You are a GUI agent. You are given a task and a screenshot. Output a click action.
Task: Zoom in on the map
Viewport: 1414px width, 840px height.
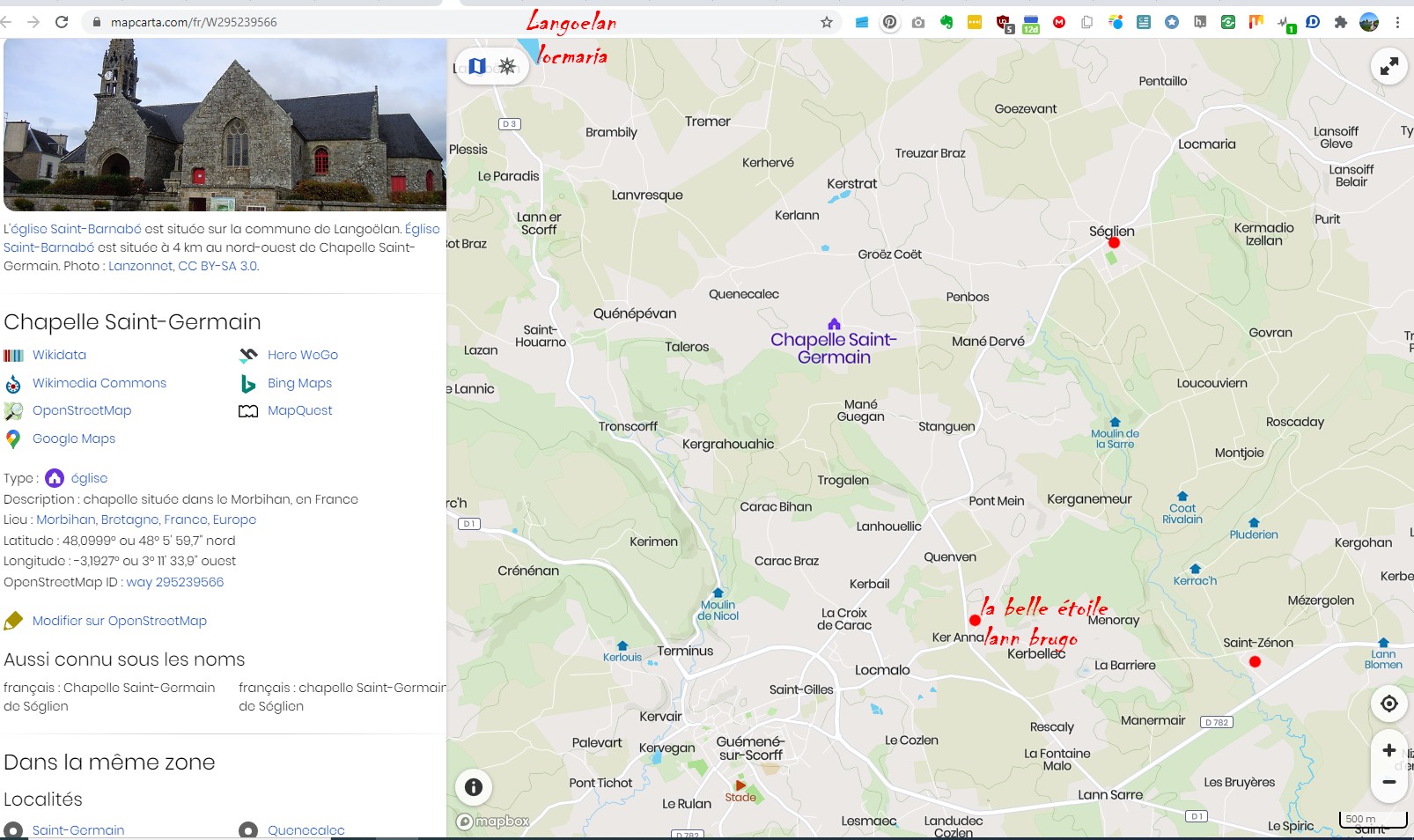pyautogui.click(x=1388, y=750)
